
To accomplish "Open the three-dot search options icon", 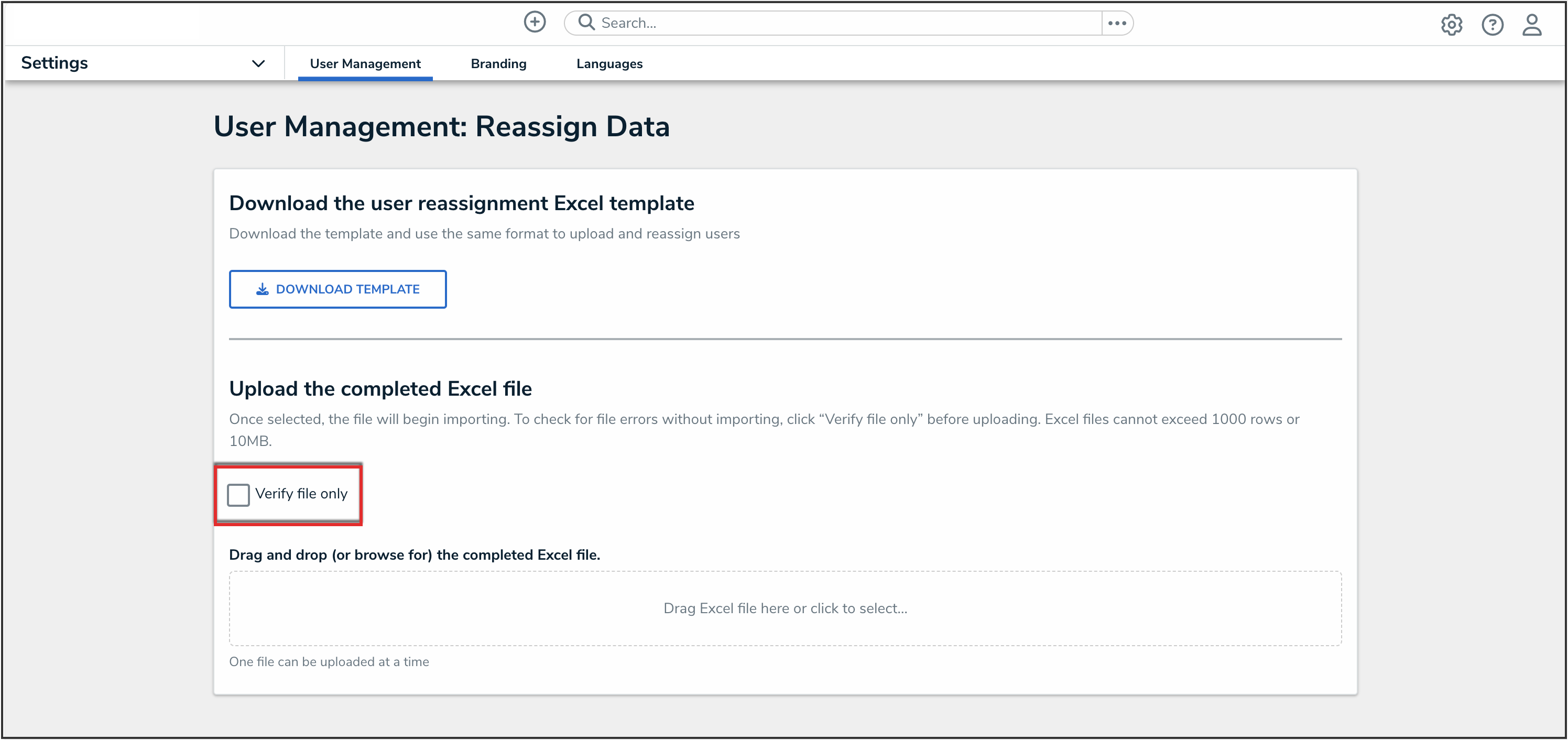I will point(1117,23).
